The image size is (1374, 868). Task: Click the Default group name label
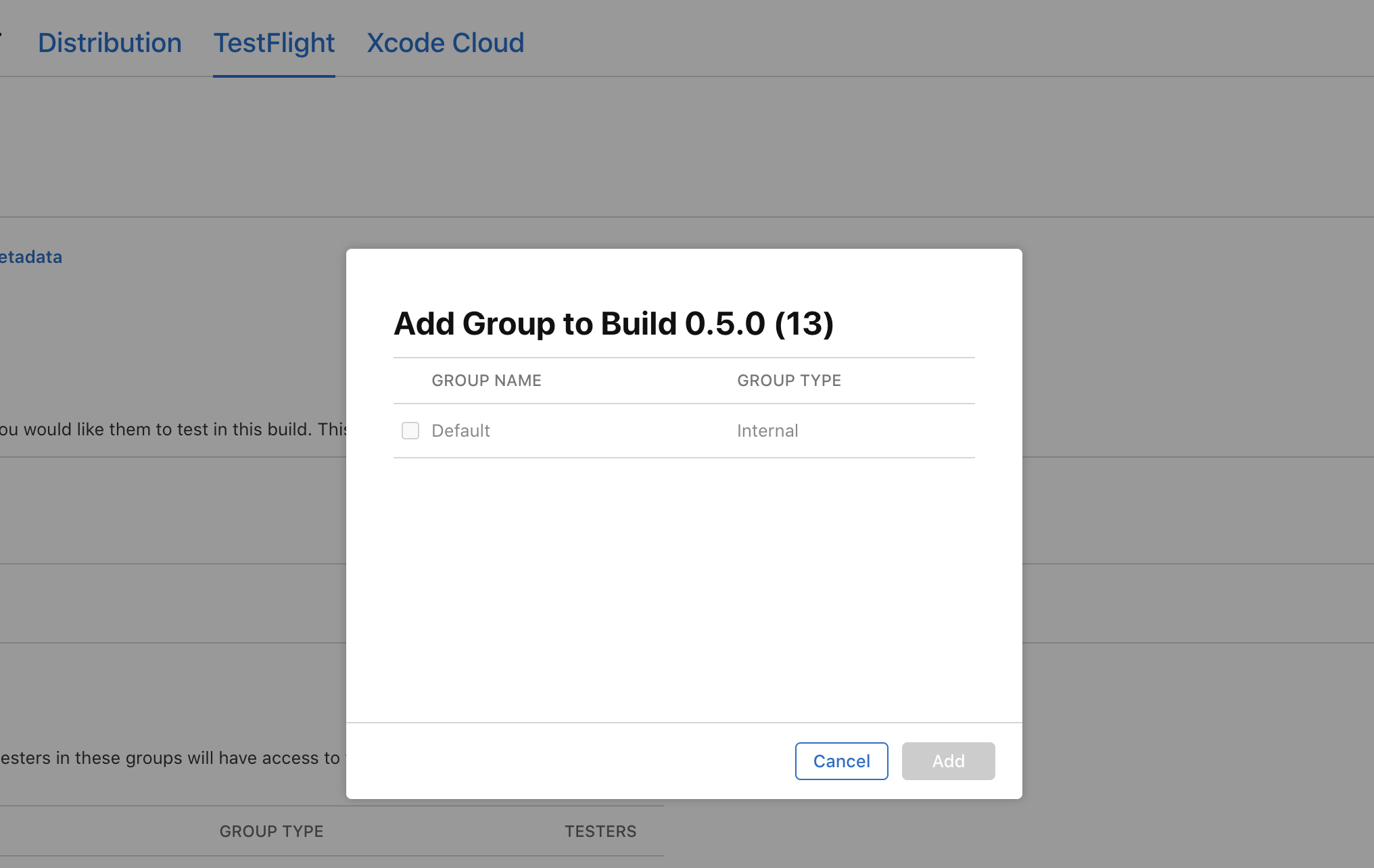460,431
